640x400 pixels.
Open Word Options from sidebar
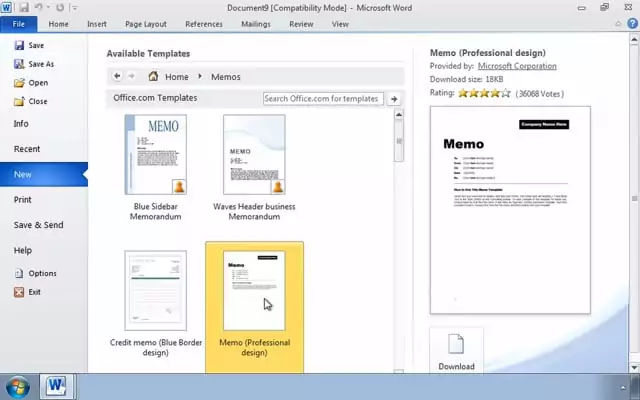click(x=36, y=273)
